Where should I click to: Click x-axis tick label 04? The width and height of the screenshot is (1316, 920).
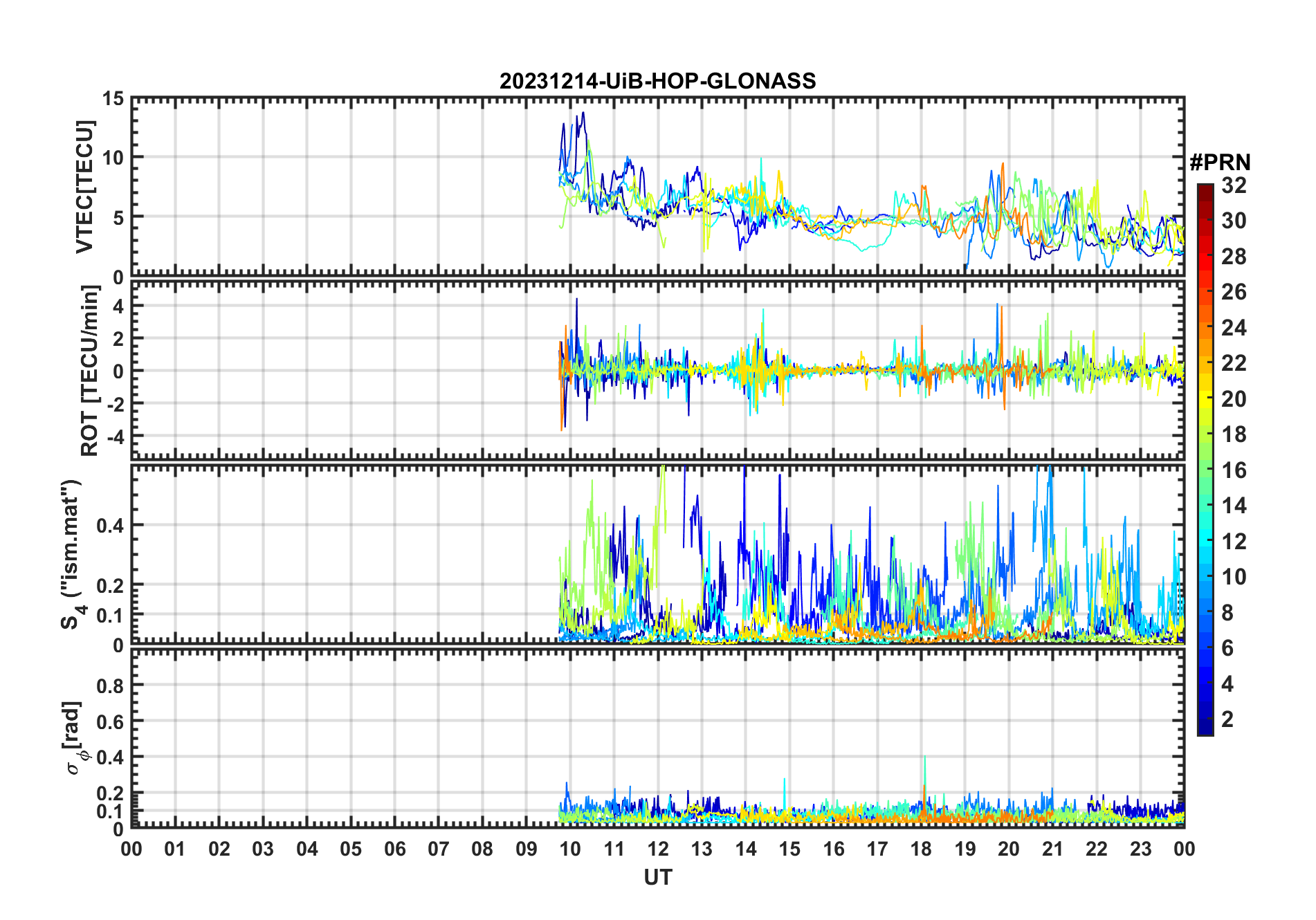pyautogui.click(x=307, y=849)
